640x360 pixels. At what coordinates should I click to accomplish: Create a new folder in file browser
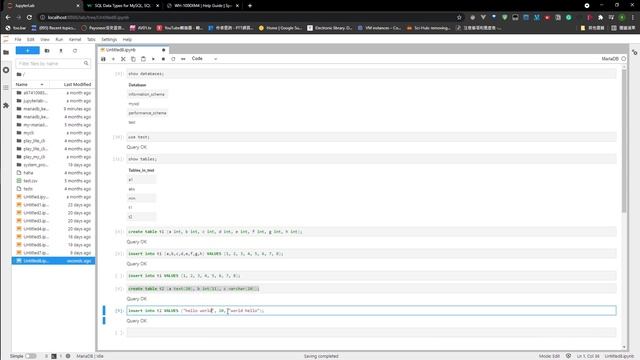pyautogui.click(x=47, y=51)
